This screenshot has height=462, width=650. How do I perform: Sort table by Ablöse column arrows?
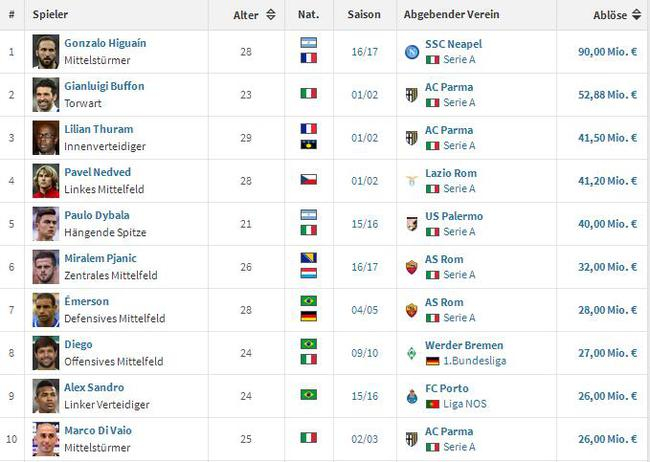pos(637,16)
